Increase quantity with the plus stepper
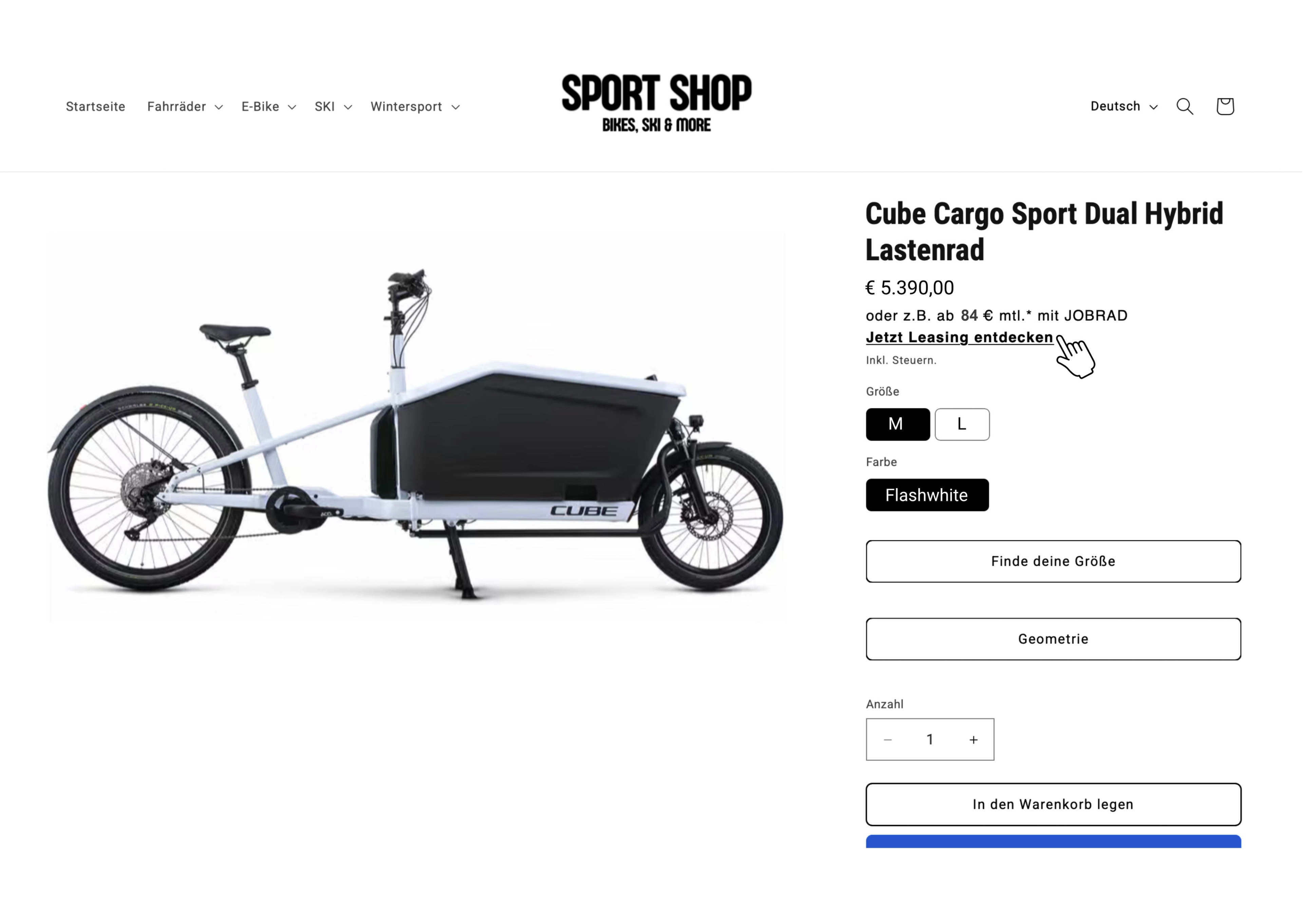 point(973,739)
